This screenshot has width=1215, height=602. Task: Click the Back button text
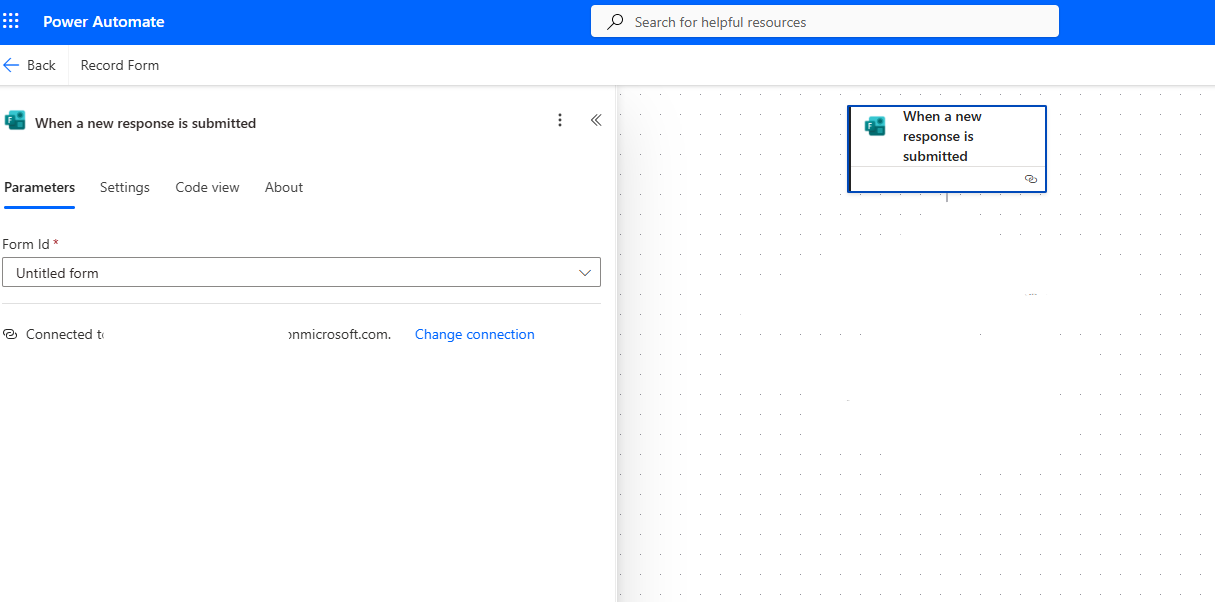coord(41,65)
